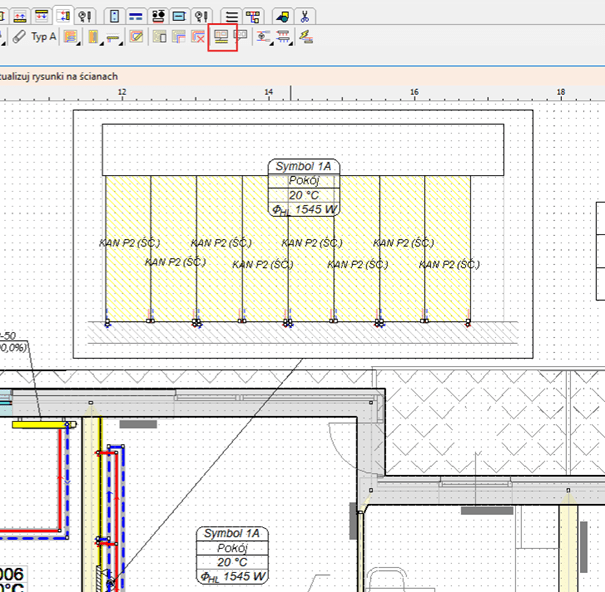This screenshot has width=605, height=592.
Task: Click the first KAN P2 (ŚC.) panel label
Action: click(129, 243)
